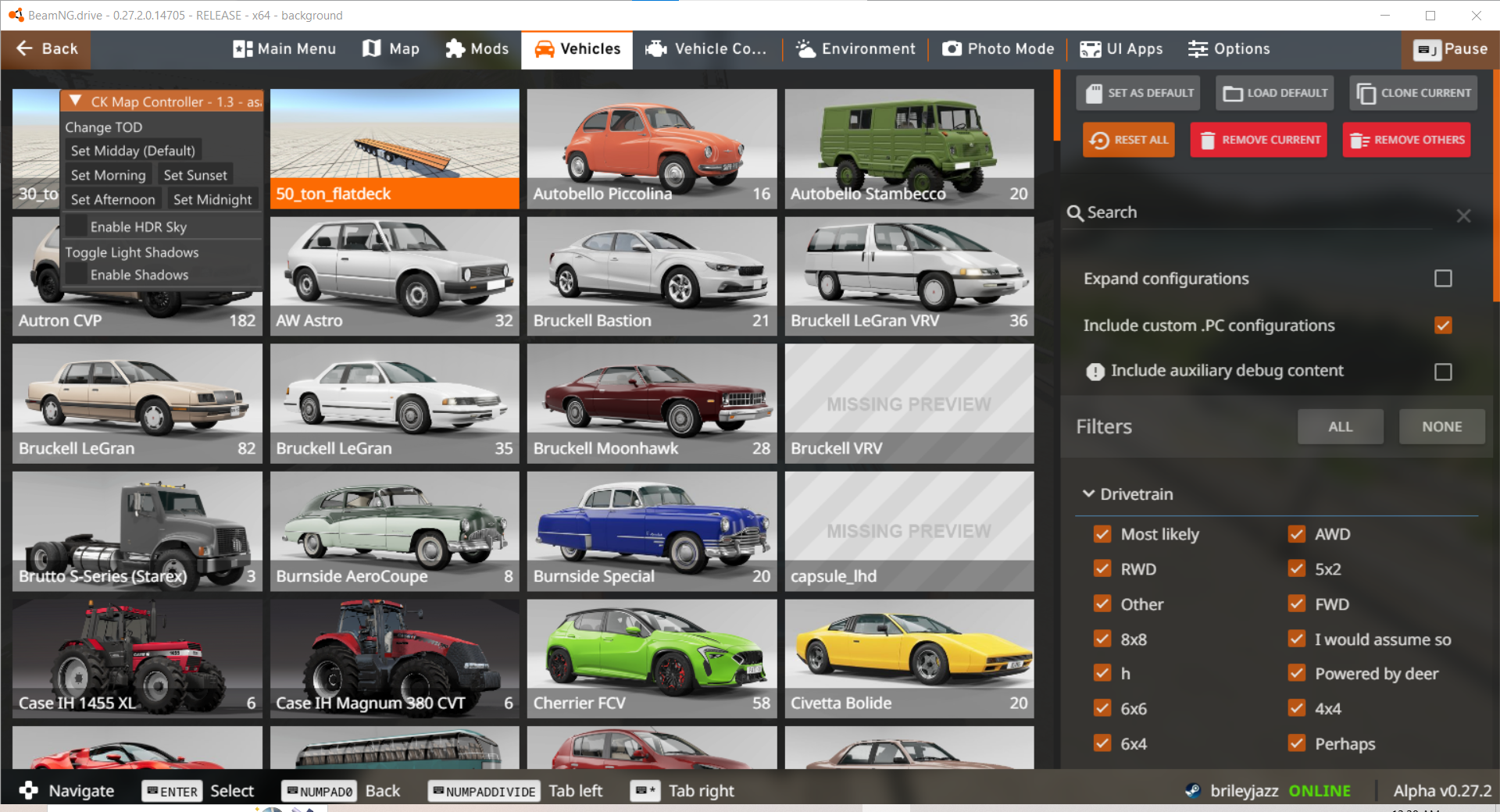Image resolution: width=1500 pixels, height=812 pixels.
Task: Click the Steam icon beside brileyjazz
Action: (x=1192, y=790)
